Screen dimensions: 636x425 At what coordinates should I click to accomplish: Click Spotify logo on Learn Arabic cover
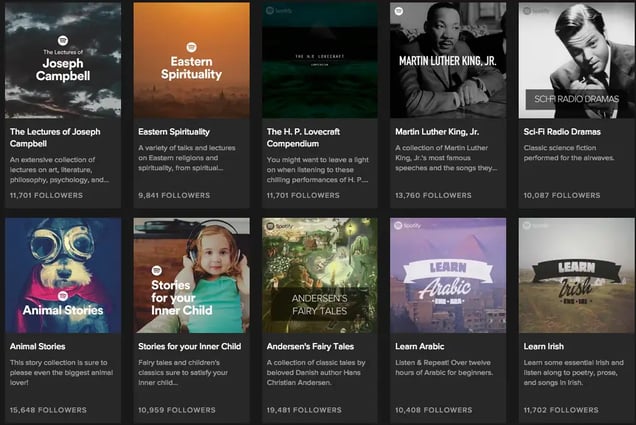pyautogui.click(x=398, y=227)
